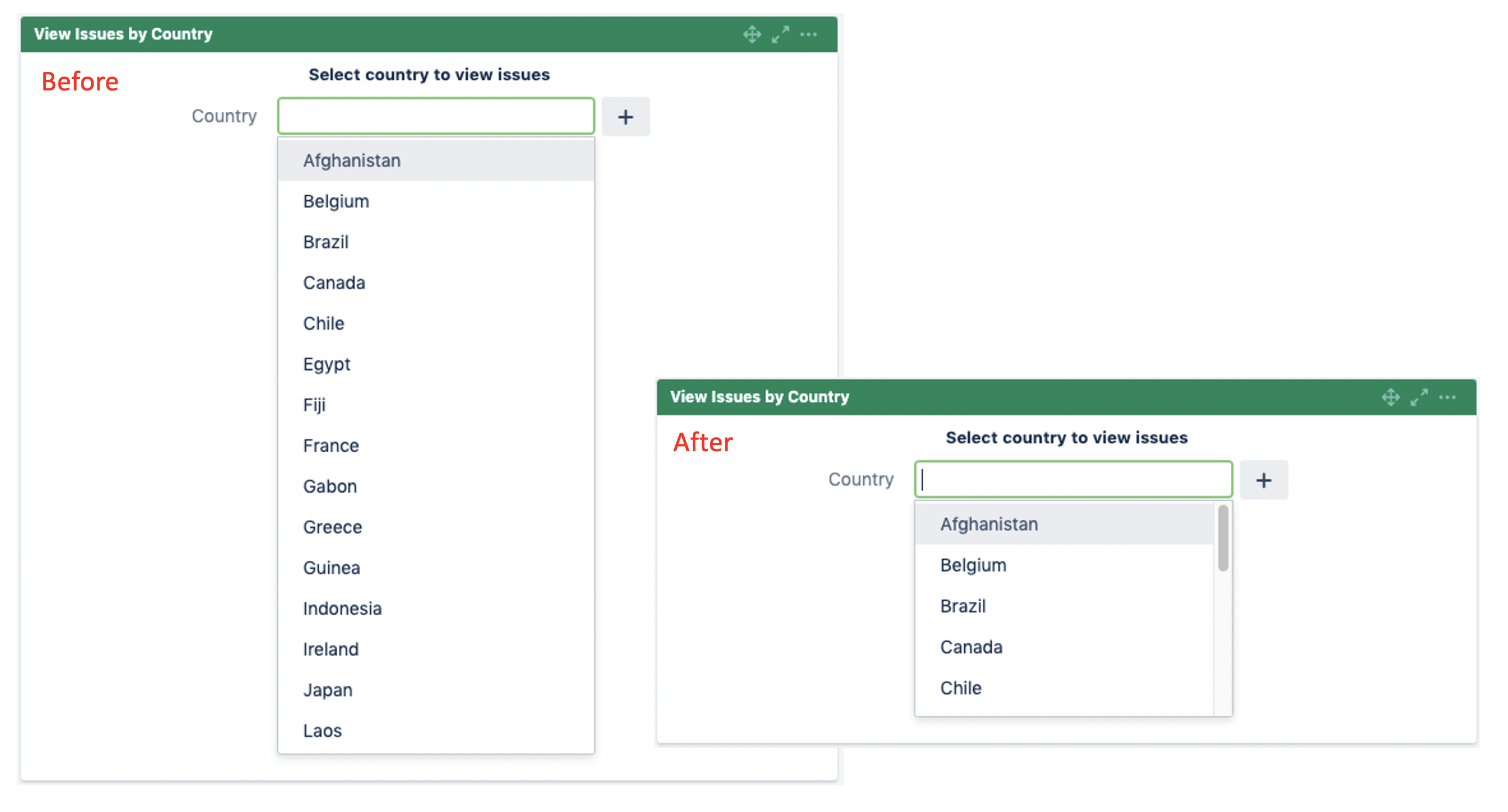Image resolution: width=1508 pixels, height=812 pixels.
Task: Open three-dots menu in Before gadget header
Action: tap(808, 35)
